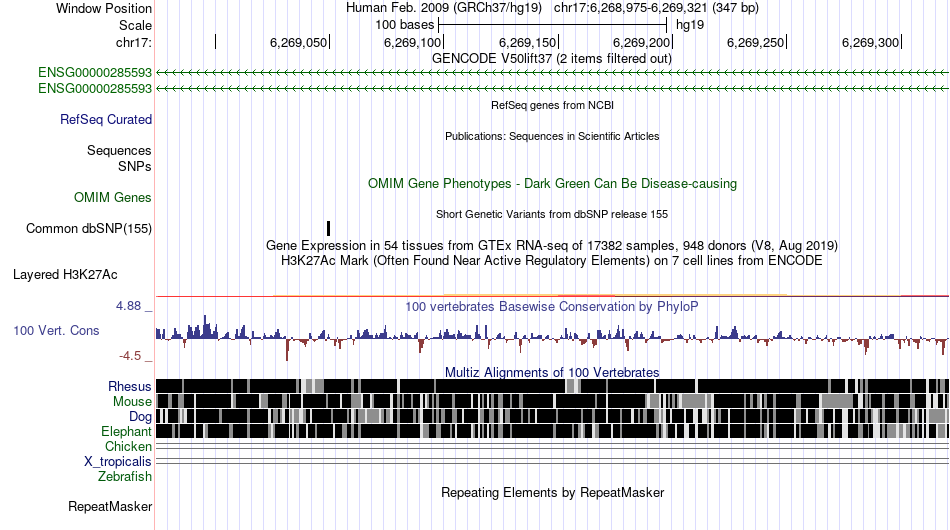Select the Zebrafish alignment row label
The width and height of the screenshot is (950, 530).
click(x=125, y=476)
